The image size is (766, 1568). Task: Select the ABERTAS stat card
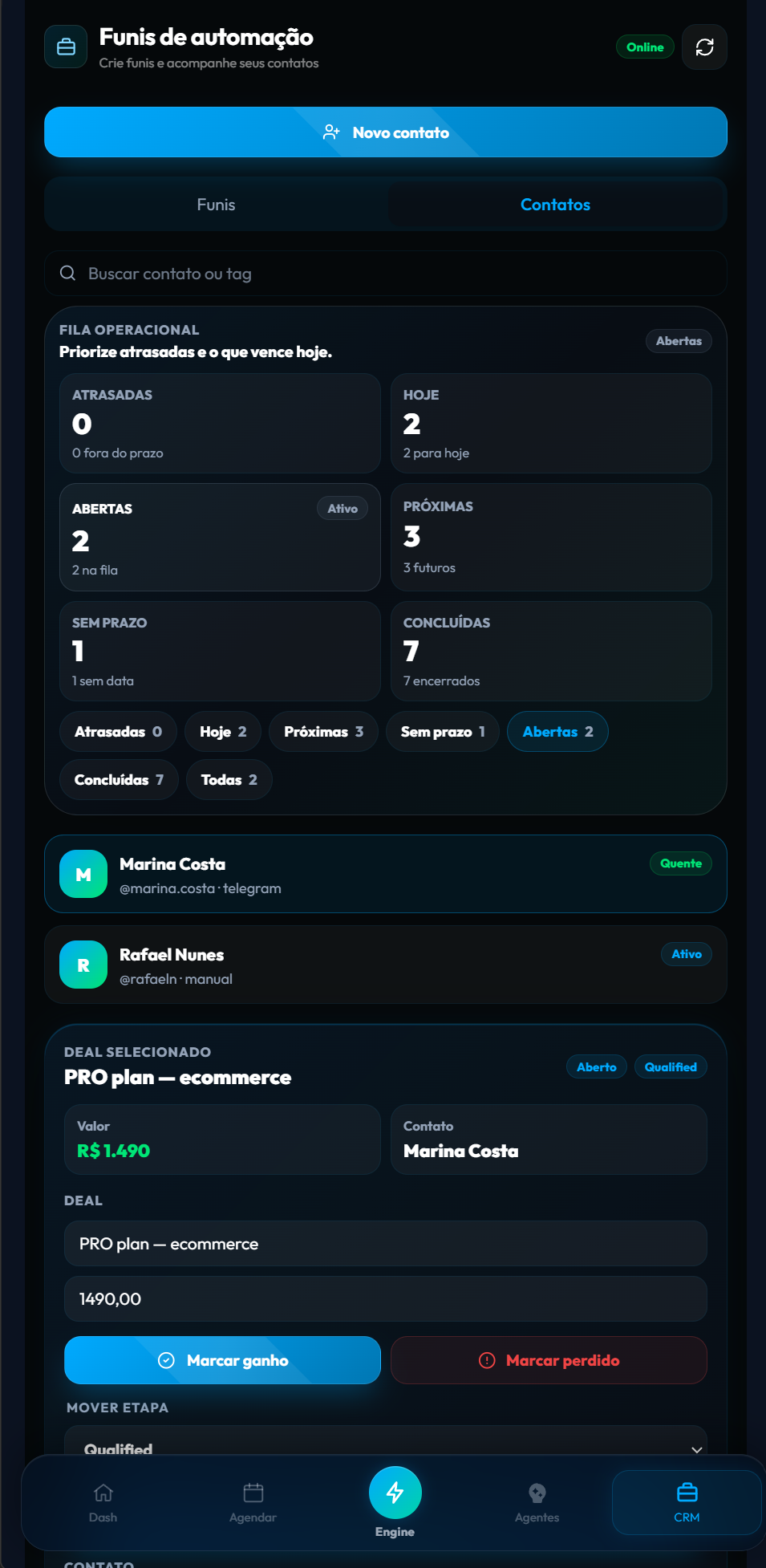[x=220, y=538]
